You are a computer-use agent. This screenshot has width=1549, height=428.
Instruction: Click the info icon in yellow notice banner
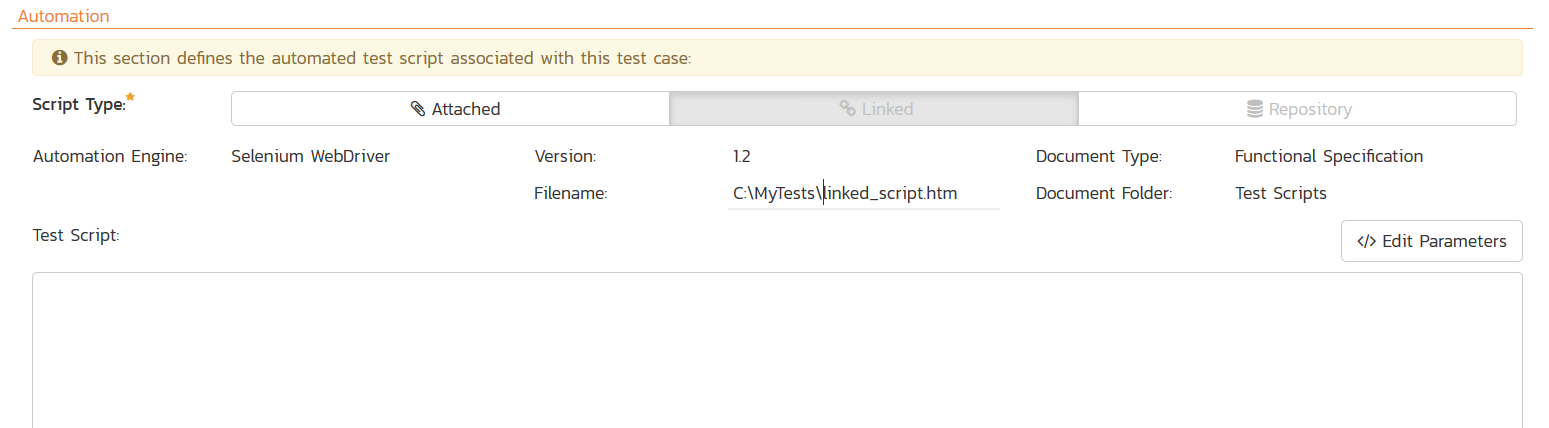click(x=59, y=58)
